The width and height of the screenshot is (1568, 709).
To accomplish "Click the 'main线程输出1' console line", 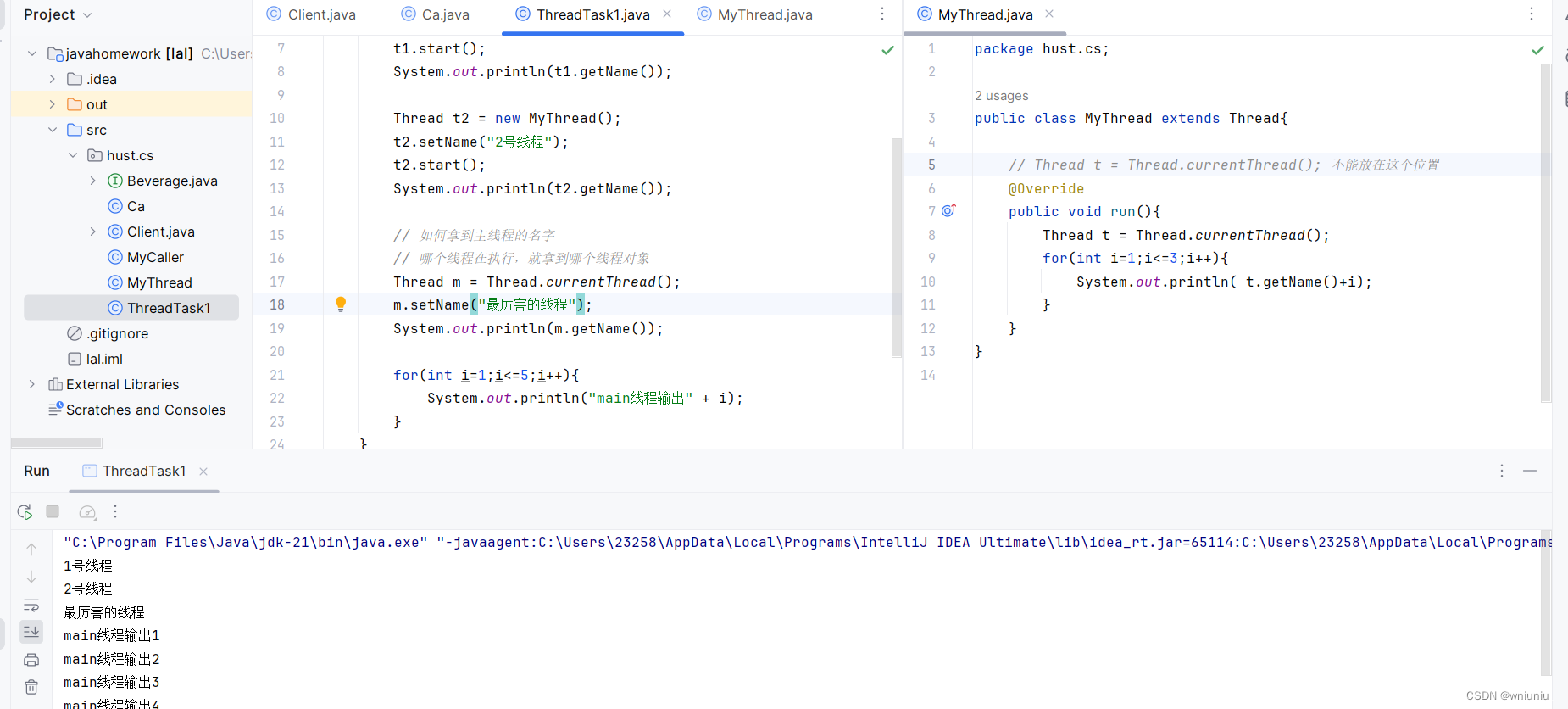I will click(x=112, y=635).
